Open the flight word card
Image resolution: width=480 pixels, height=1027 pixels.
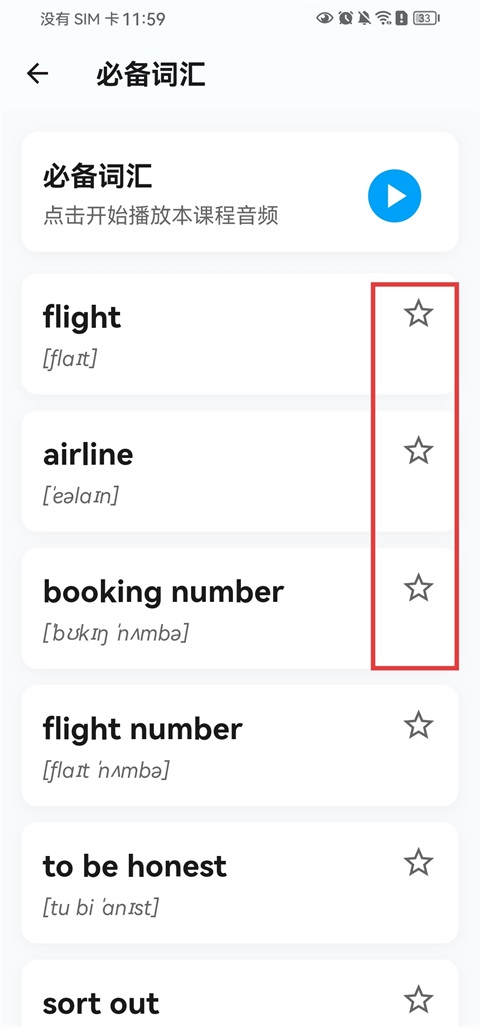(240, 334)
